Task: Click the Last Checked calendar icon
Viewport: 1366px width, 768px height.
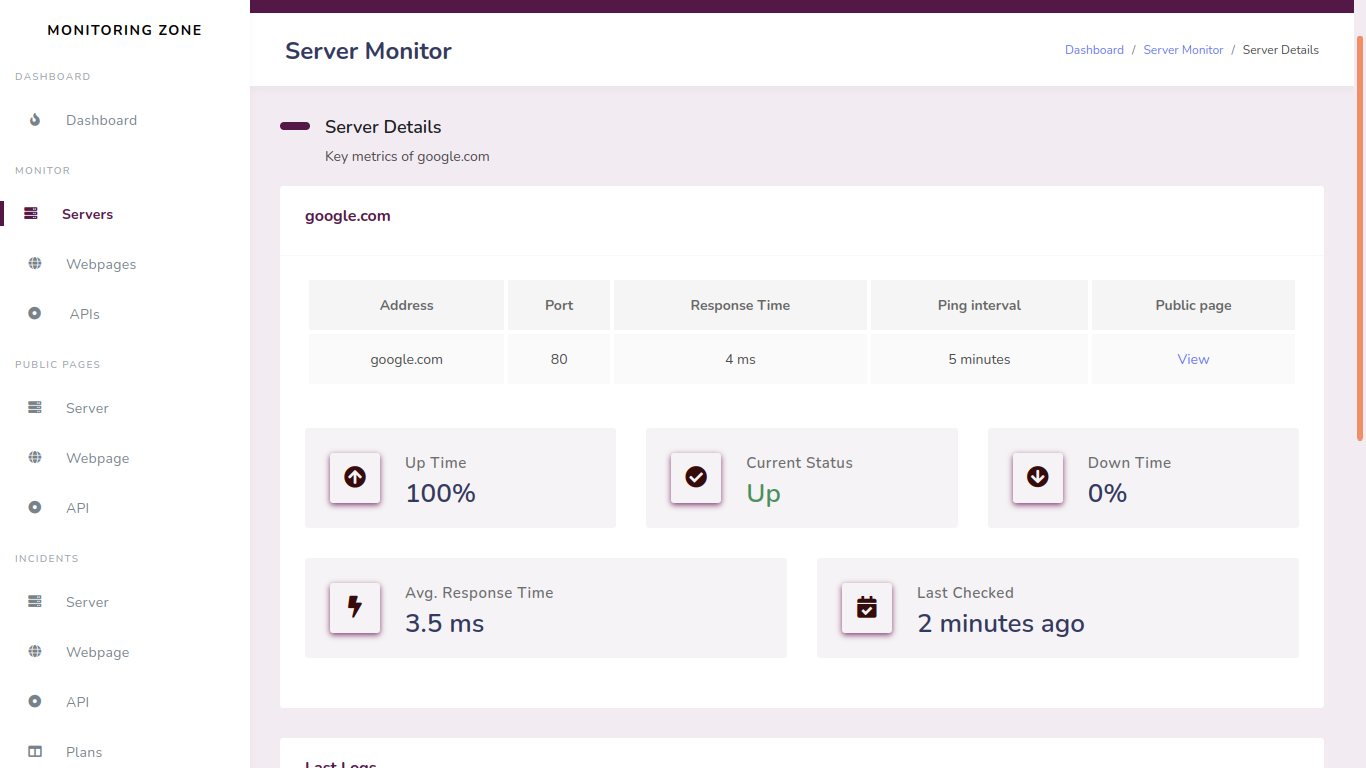Action: tap(867, 608)
